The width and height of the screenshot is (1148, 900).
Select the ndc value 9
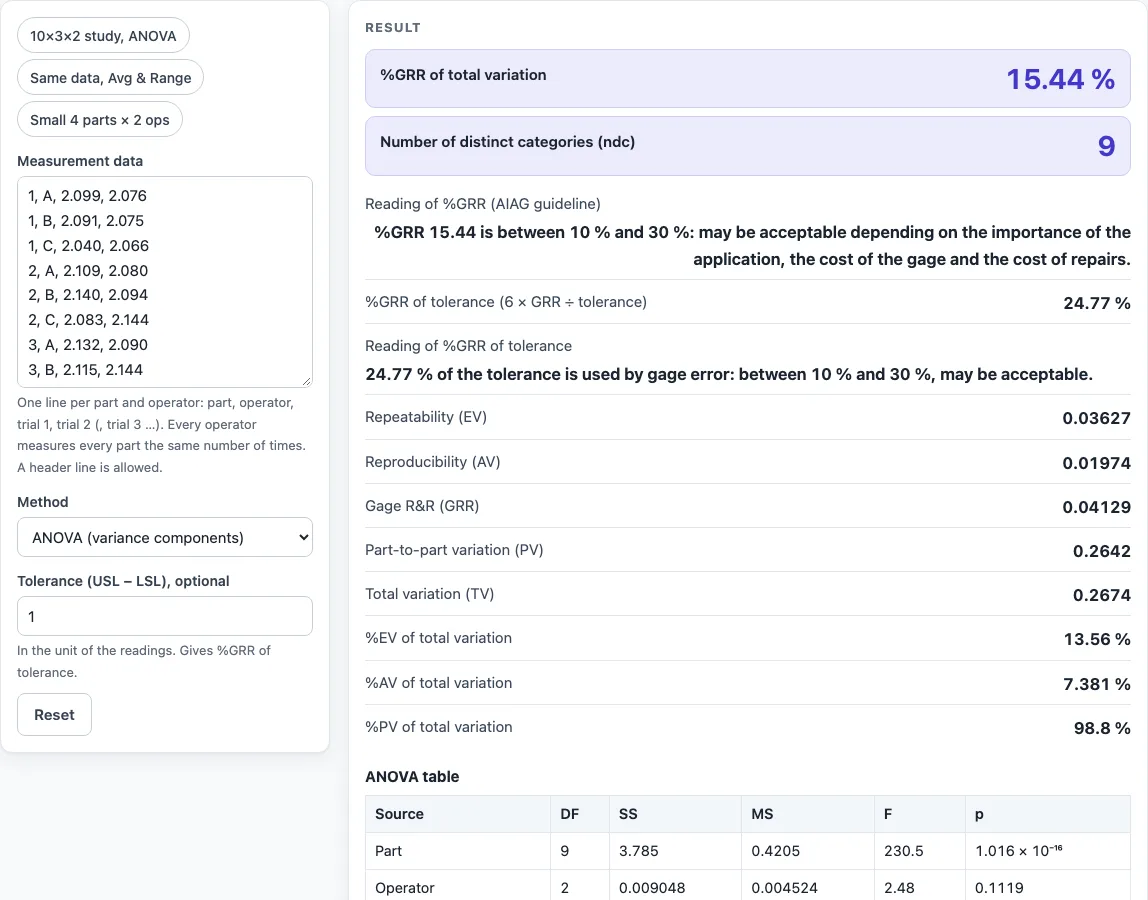tap(1106, 146)
